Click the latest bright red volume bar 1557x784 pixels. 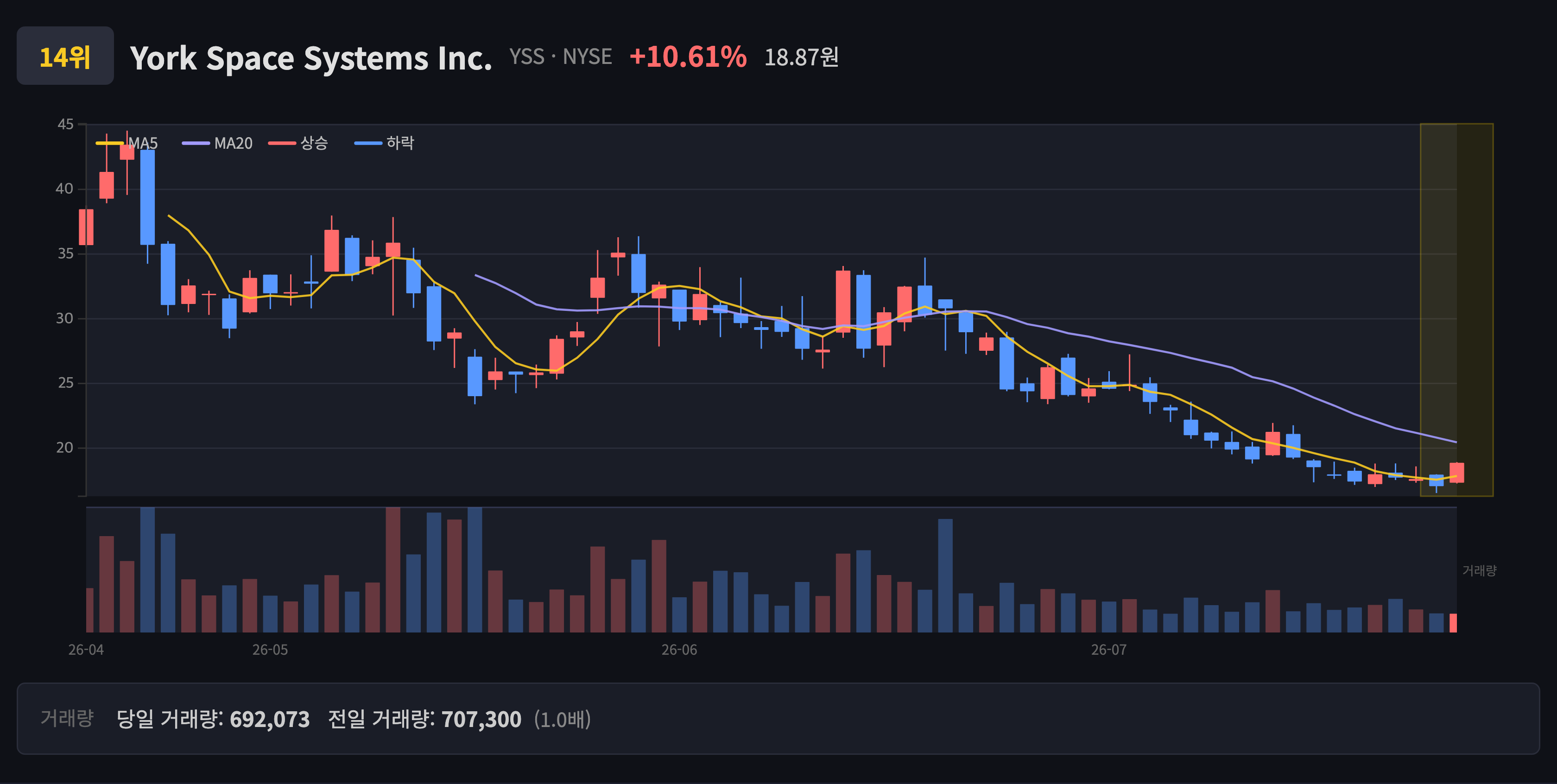coord(1453,623)
